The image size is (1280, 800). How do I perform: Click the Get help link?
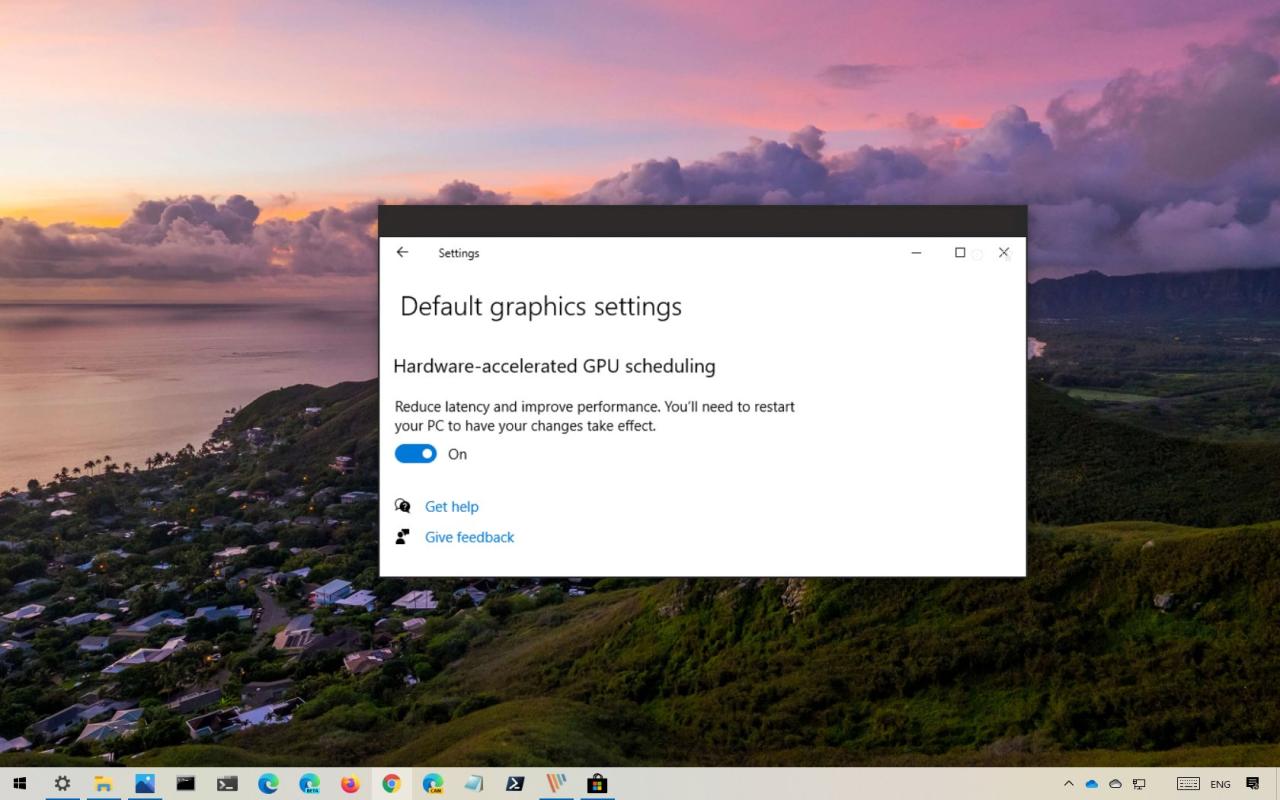pos(452,506)
